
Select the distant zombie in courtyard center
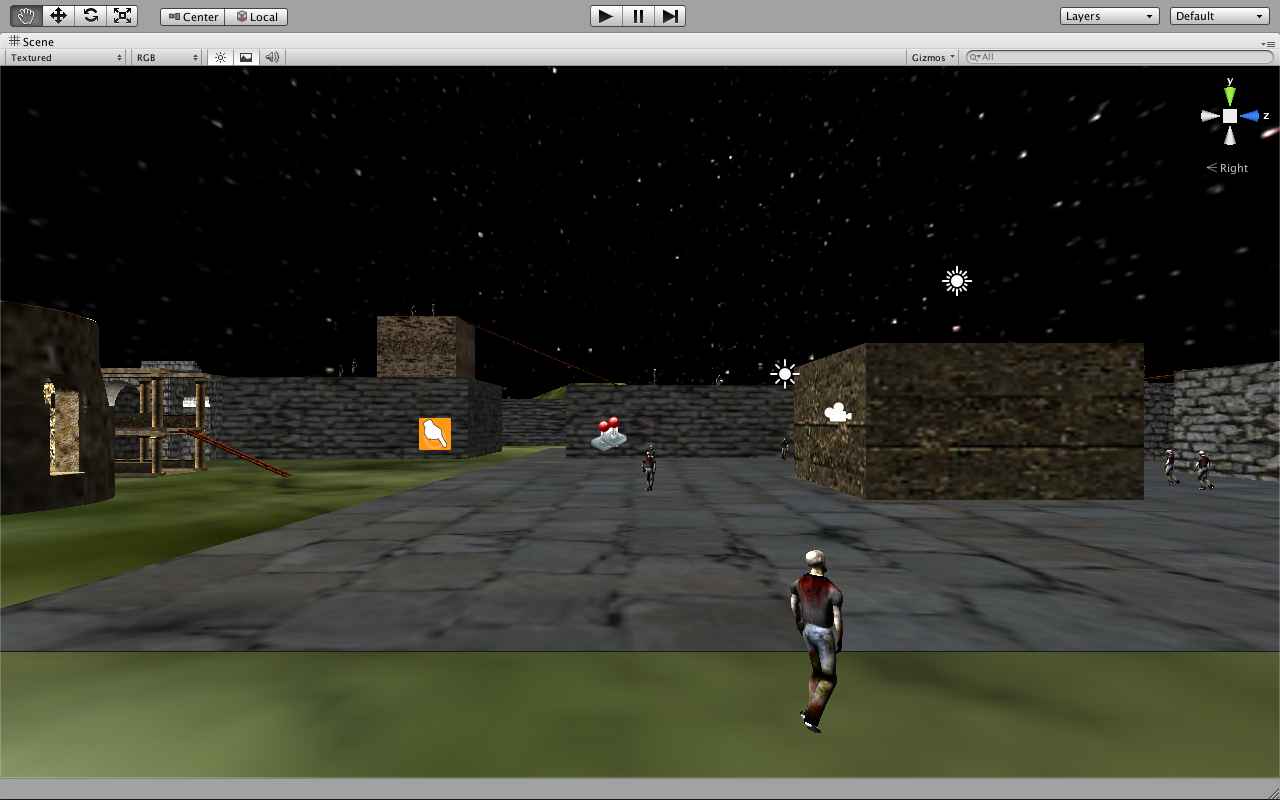(x=650, y=468)
